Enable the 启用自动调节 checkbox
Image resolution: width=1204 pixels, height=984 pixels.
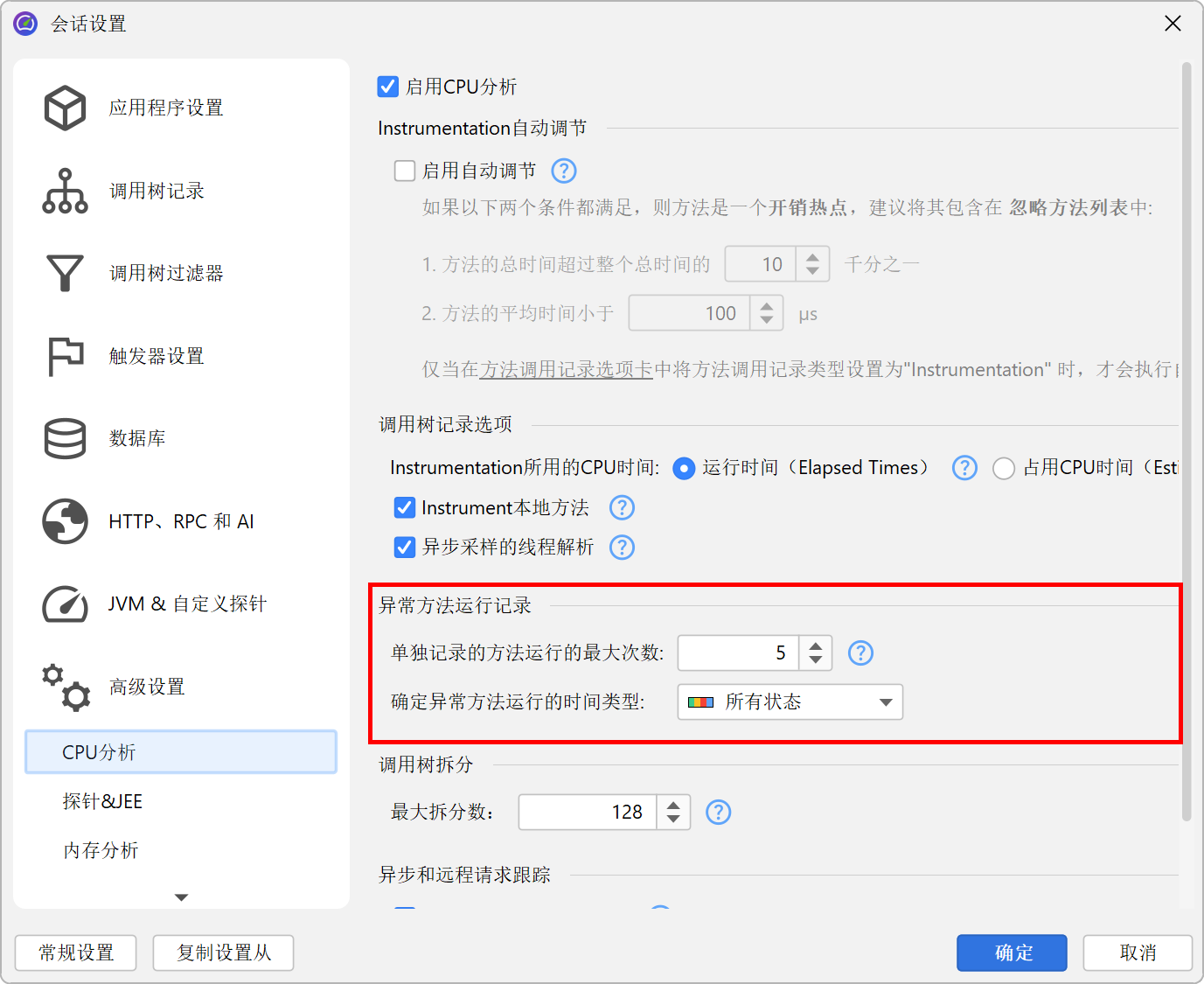[x=405, y=171]
